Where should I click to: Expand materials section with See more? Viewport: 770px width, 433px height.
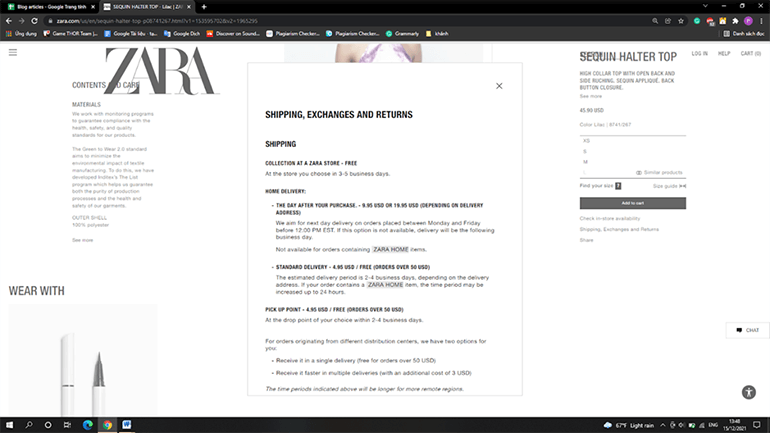tap(82, 240)
